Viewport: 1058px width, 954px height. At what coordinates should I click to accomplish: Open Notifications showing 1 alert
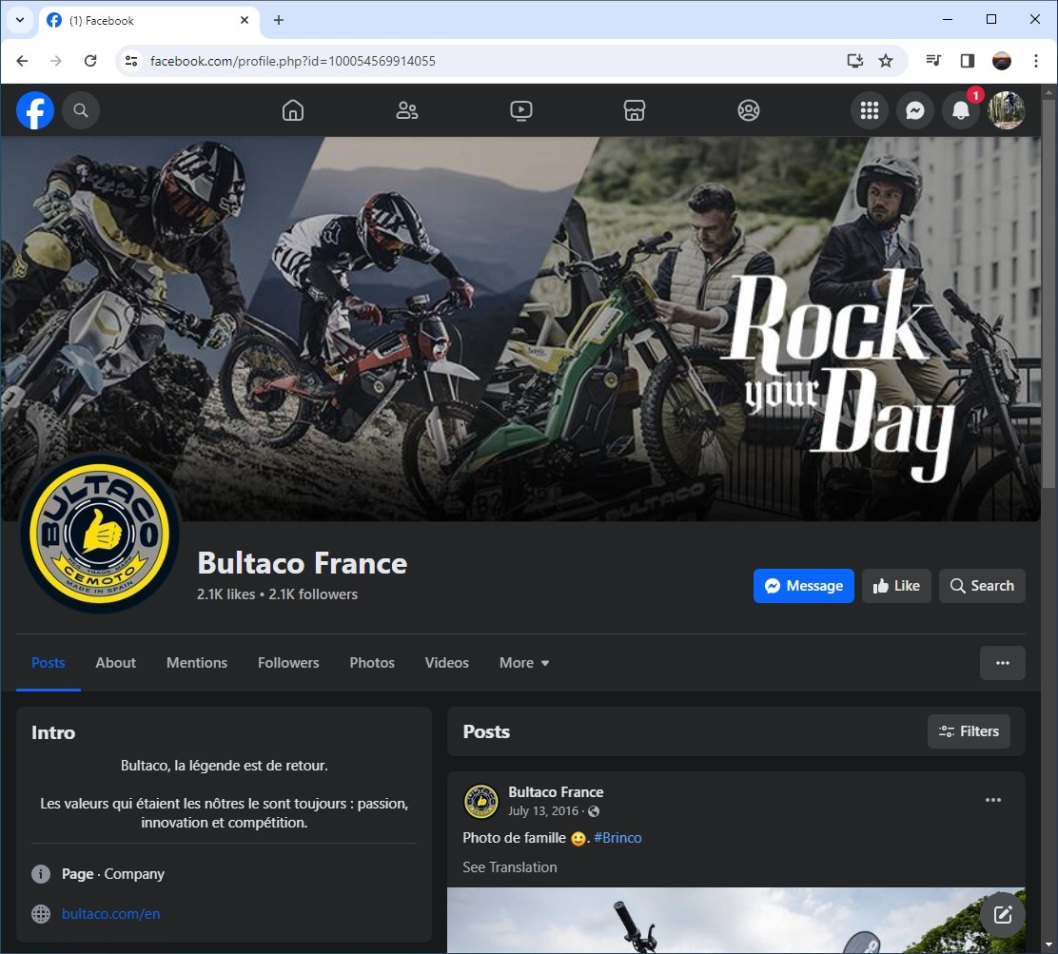(960, 110)
